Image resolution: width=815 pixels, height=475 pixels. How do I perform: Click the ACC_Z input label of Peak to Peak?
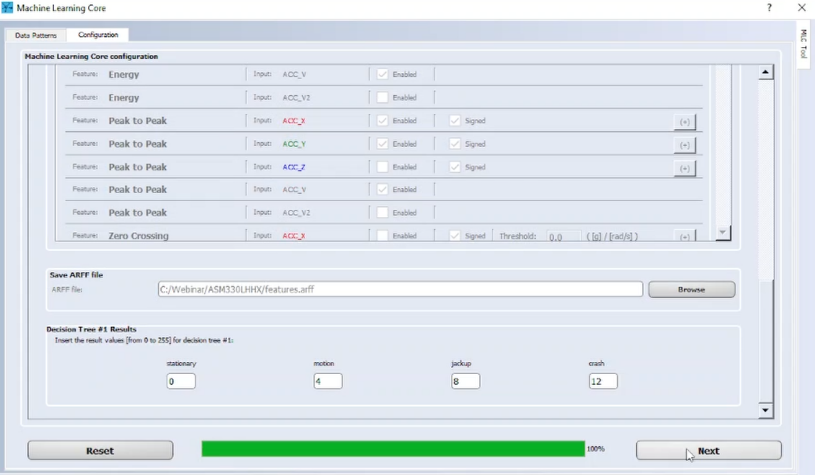[x=294, y=167]
